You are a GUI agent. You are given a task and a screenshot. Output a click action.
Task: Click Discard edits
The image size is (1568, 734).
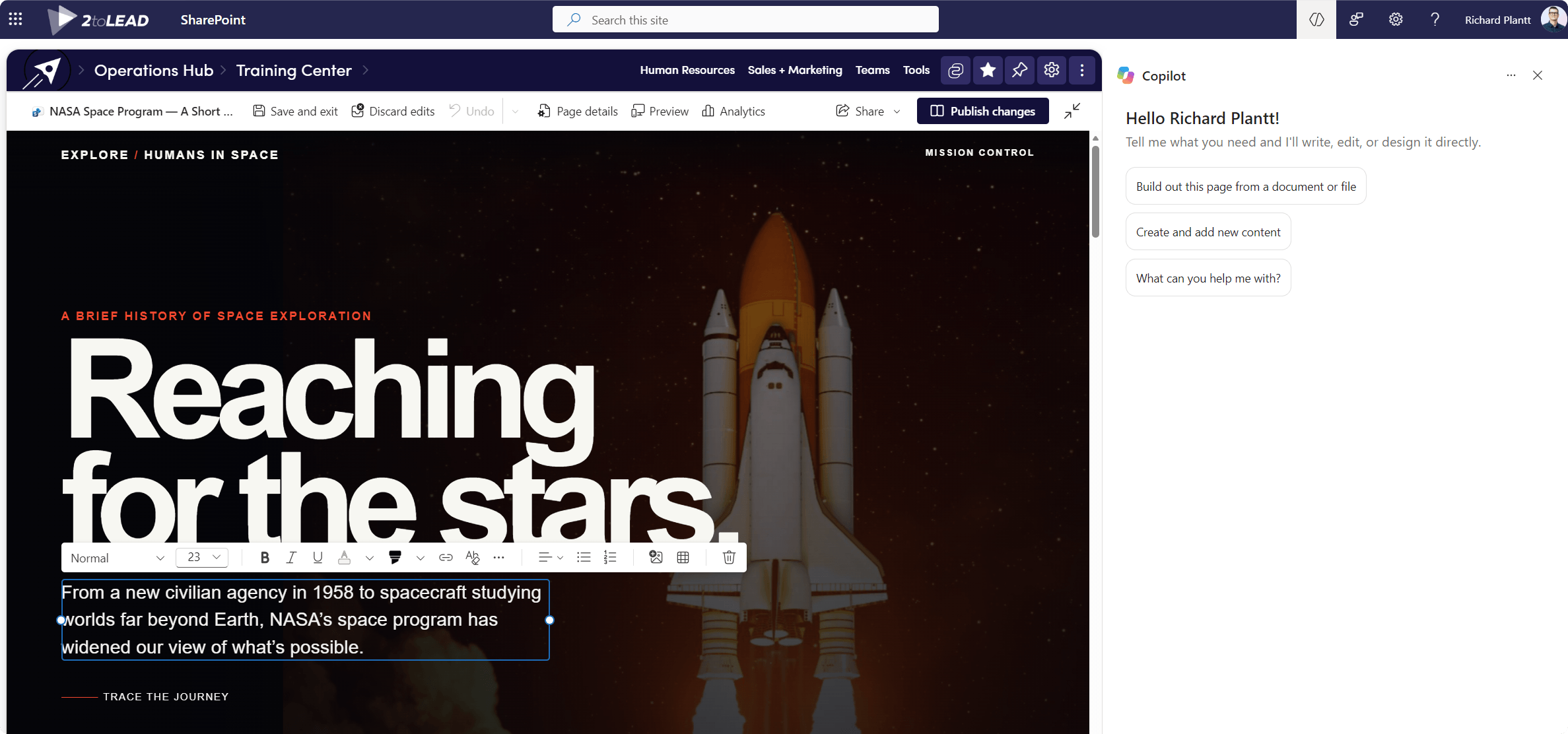coord(393,111)
